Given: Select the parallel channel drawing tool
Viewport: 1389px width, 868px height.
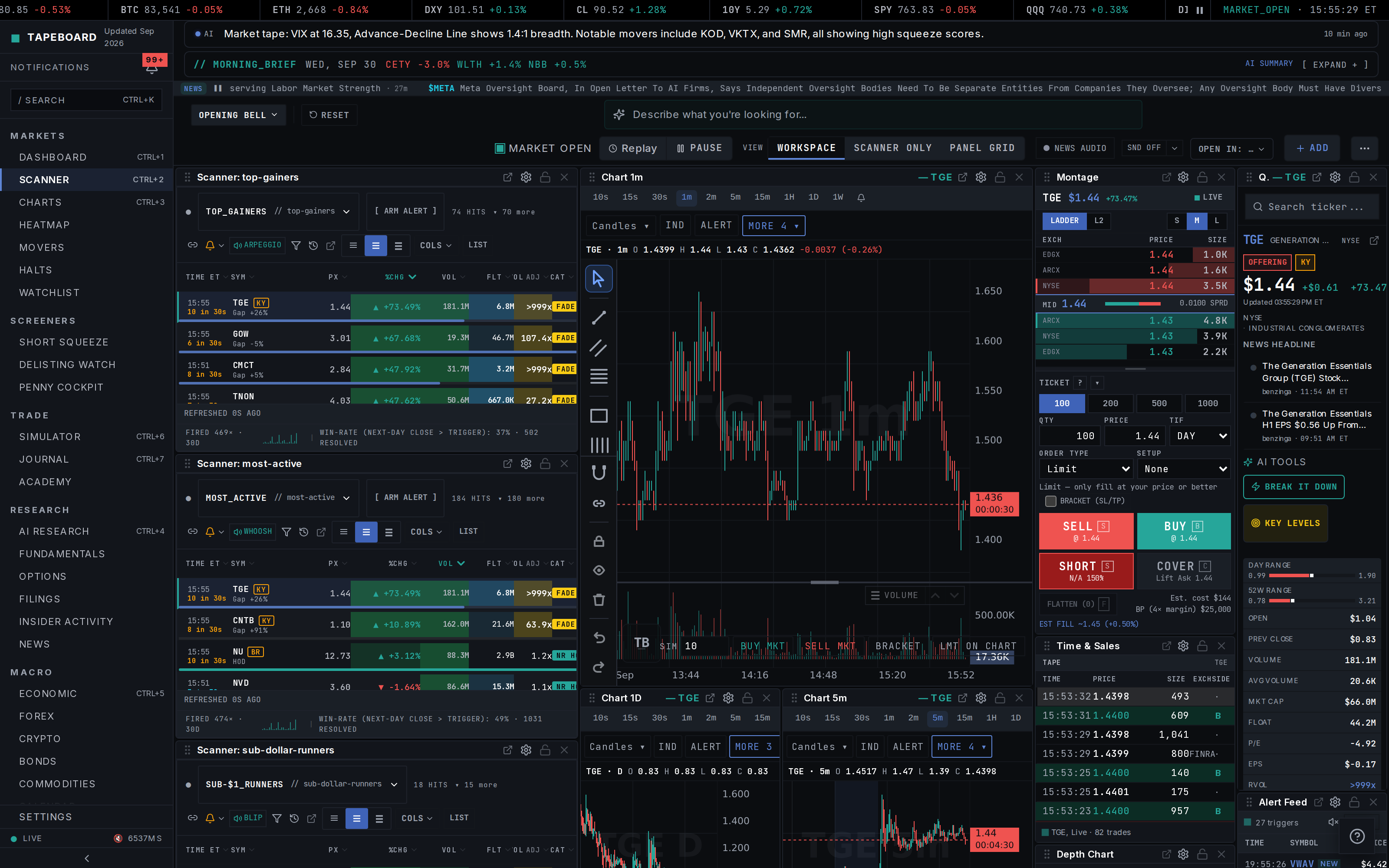Looking at the screenshot, I should click(599, 347).
